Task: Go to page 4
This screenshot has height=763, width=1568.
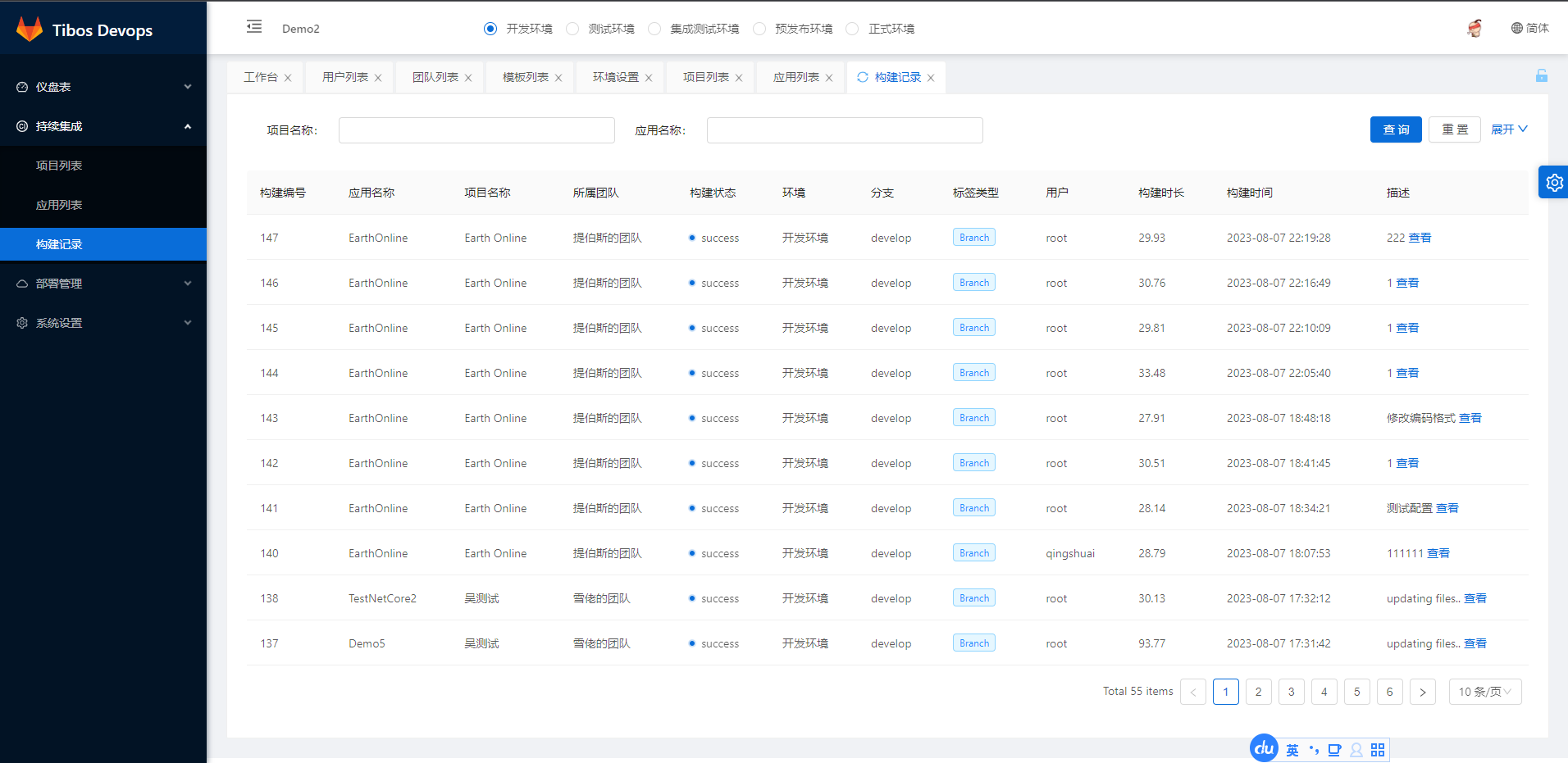Action: coord(1324,692)
